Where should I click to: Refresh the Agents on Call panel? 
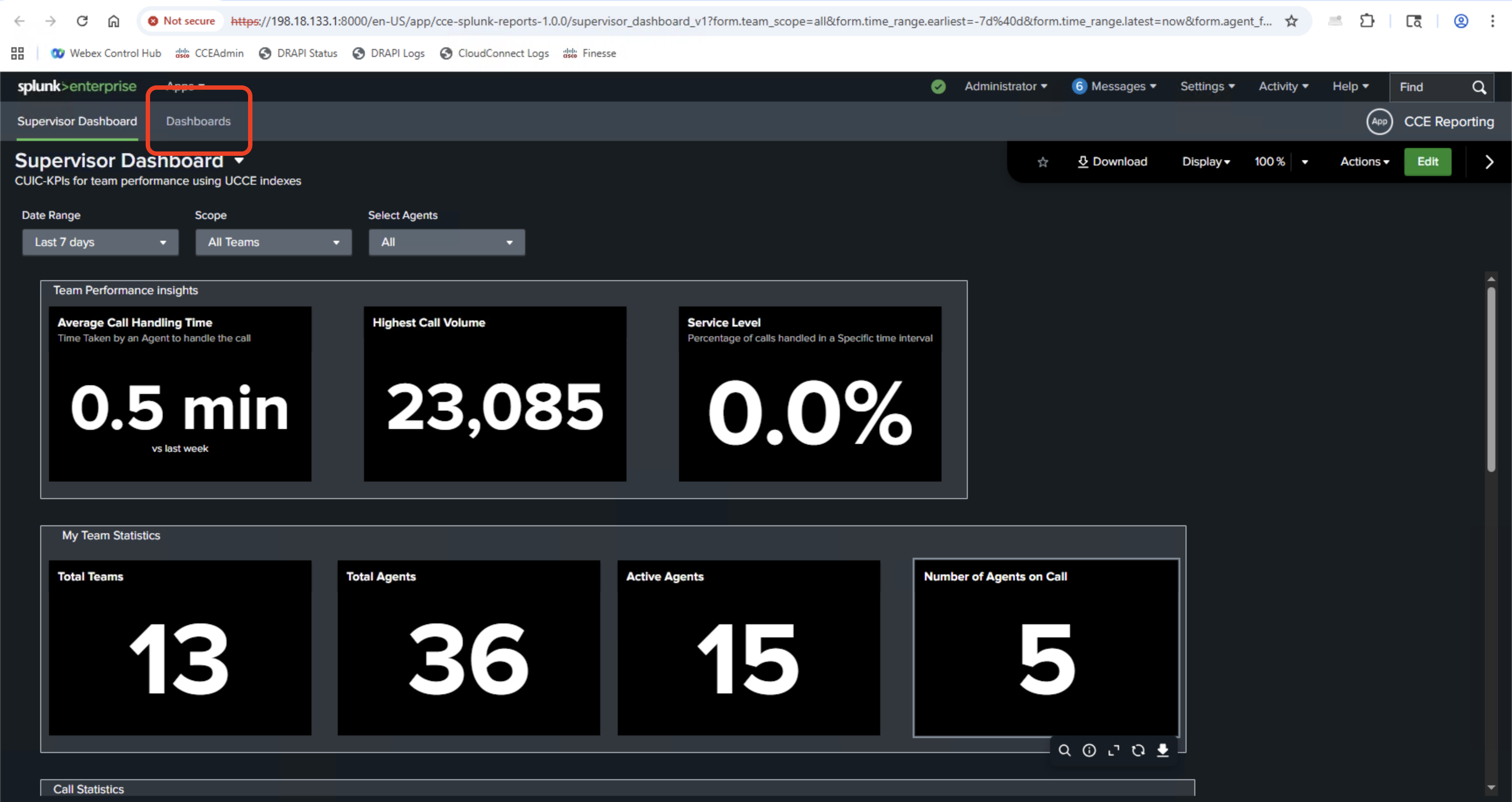tap(1138, 750)
